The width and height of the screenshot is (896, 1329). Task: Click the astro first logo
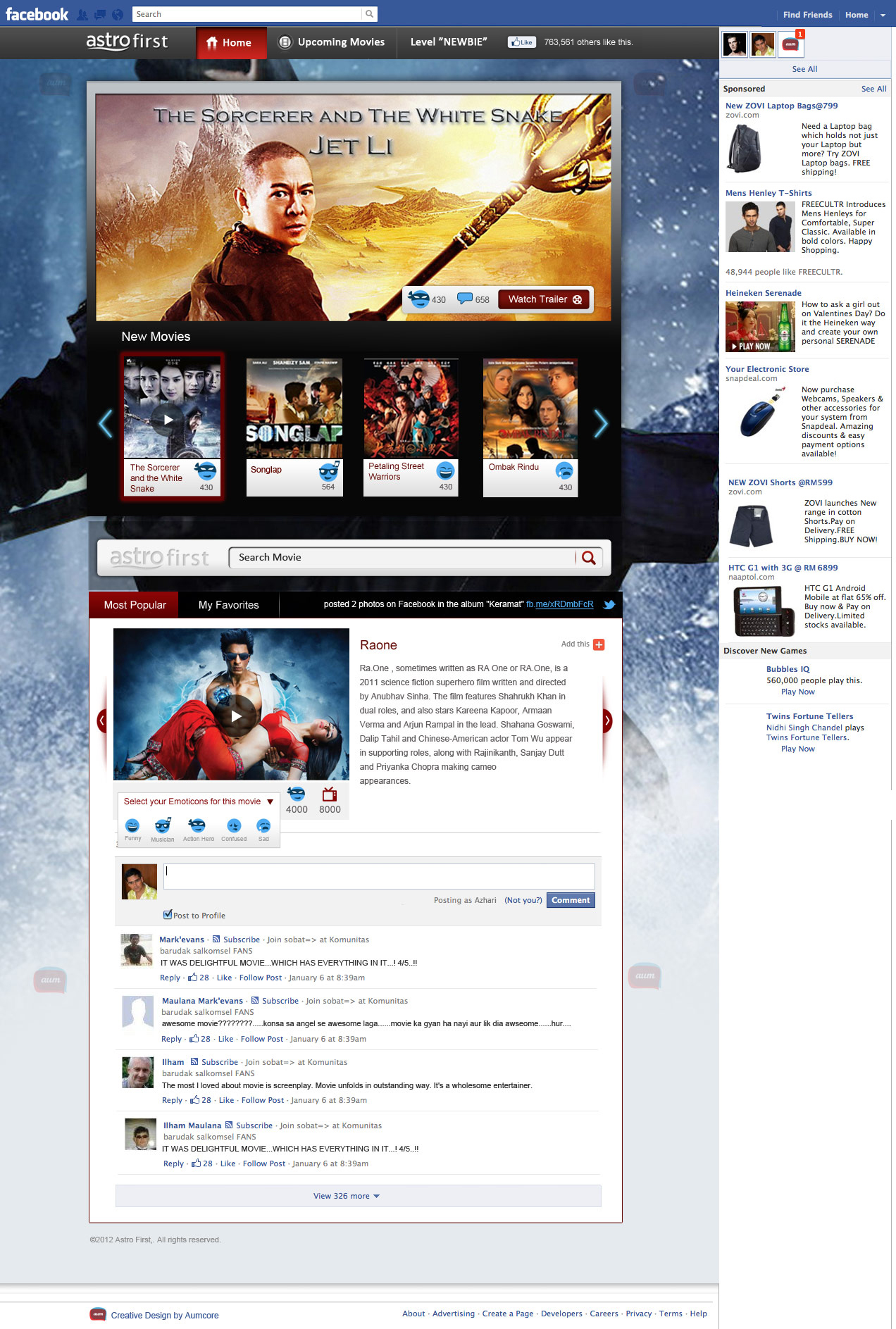tap(127, 42)
